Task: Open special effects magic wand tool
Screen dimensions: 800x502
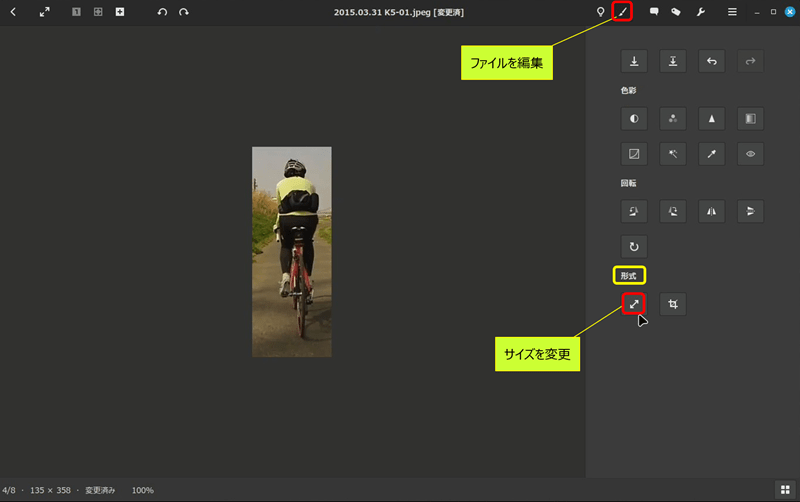Action: (x=673, y=154)
